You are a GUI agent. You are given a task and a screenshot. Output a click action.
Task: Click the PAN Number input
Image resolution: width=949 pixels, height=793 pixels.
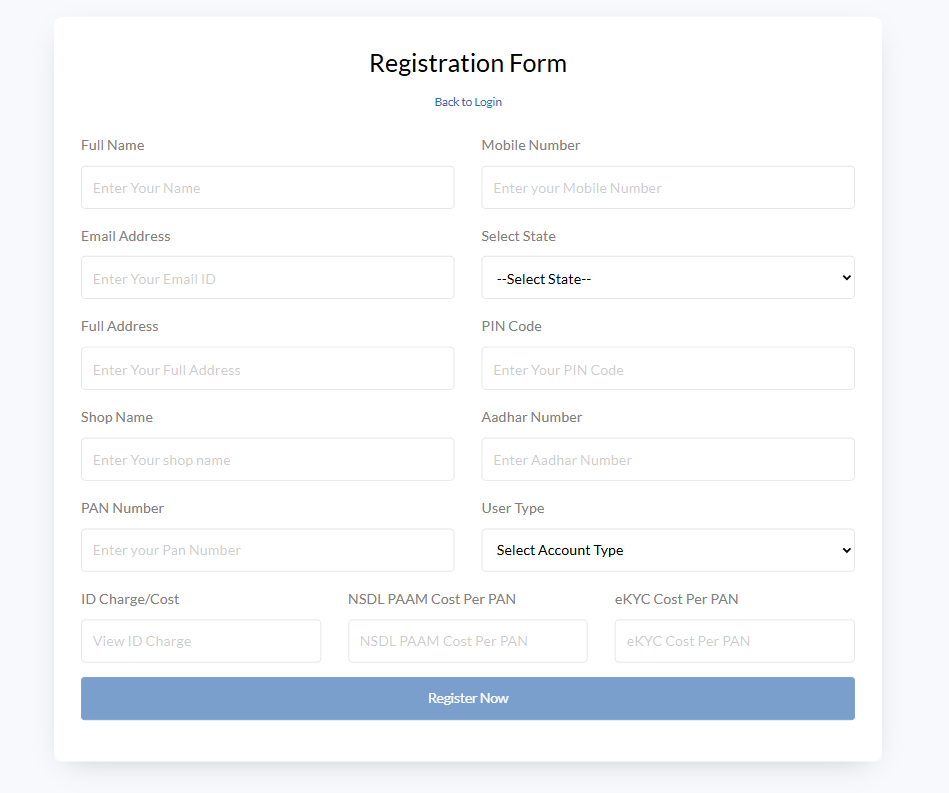pos(267,550)
